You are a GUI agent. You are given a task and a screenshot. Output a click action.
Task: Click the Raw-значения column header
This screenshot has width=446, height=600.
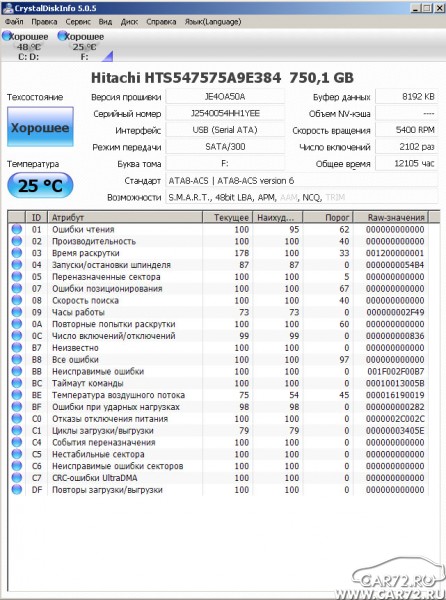391,217
